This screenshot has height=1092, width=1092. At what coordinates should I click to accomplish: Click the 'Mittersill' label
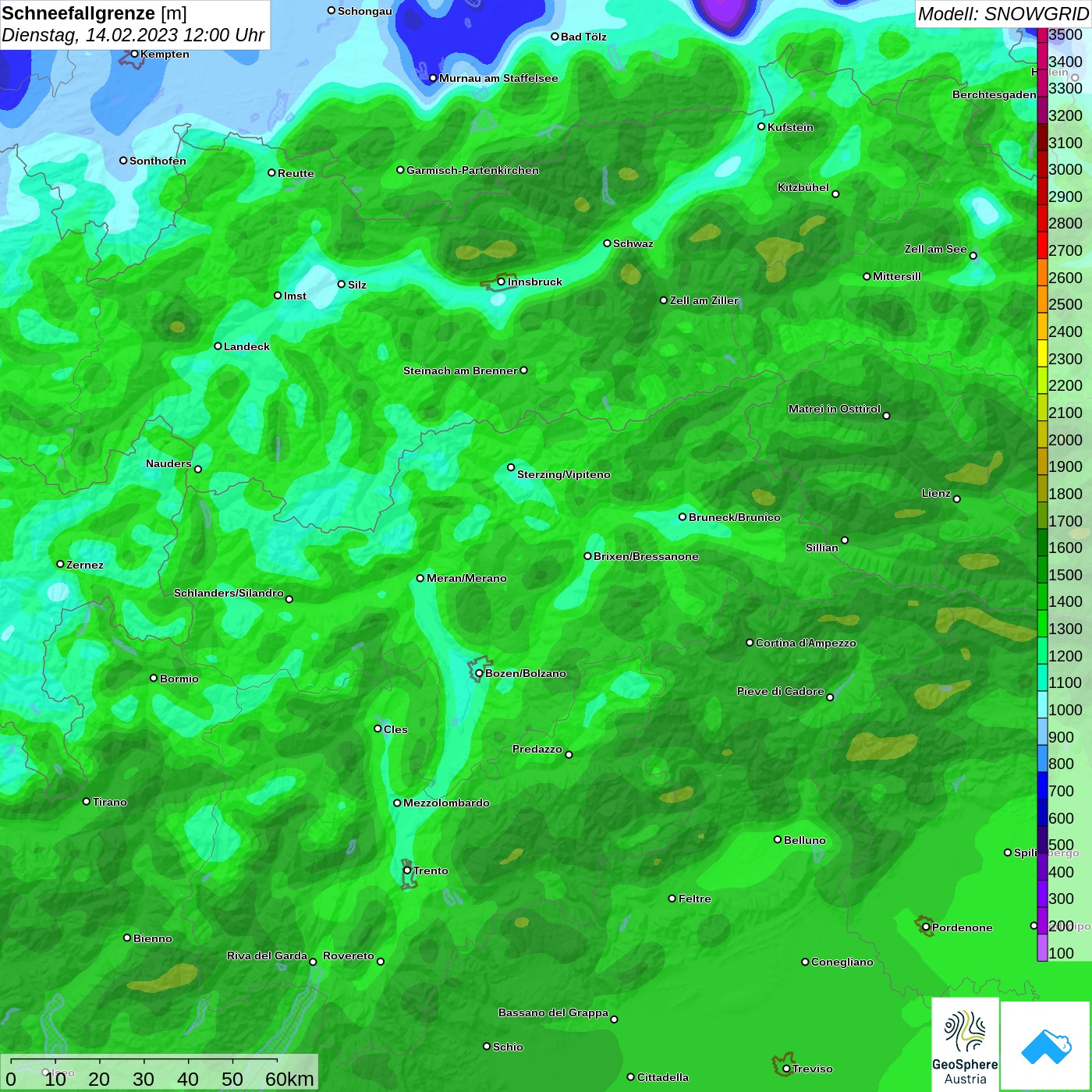[897, 276]
